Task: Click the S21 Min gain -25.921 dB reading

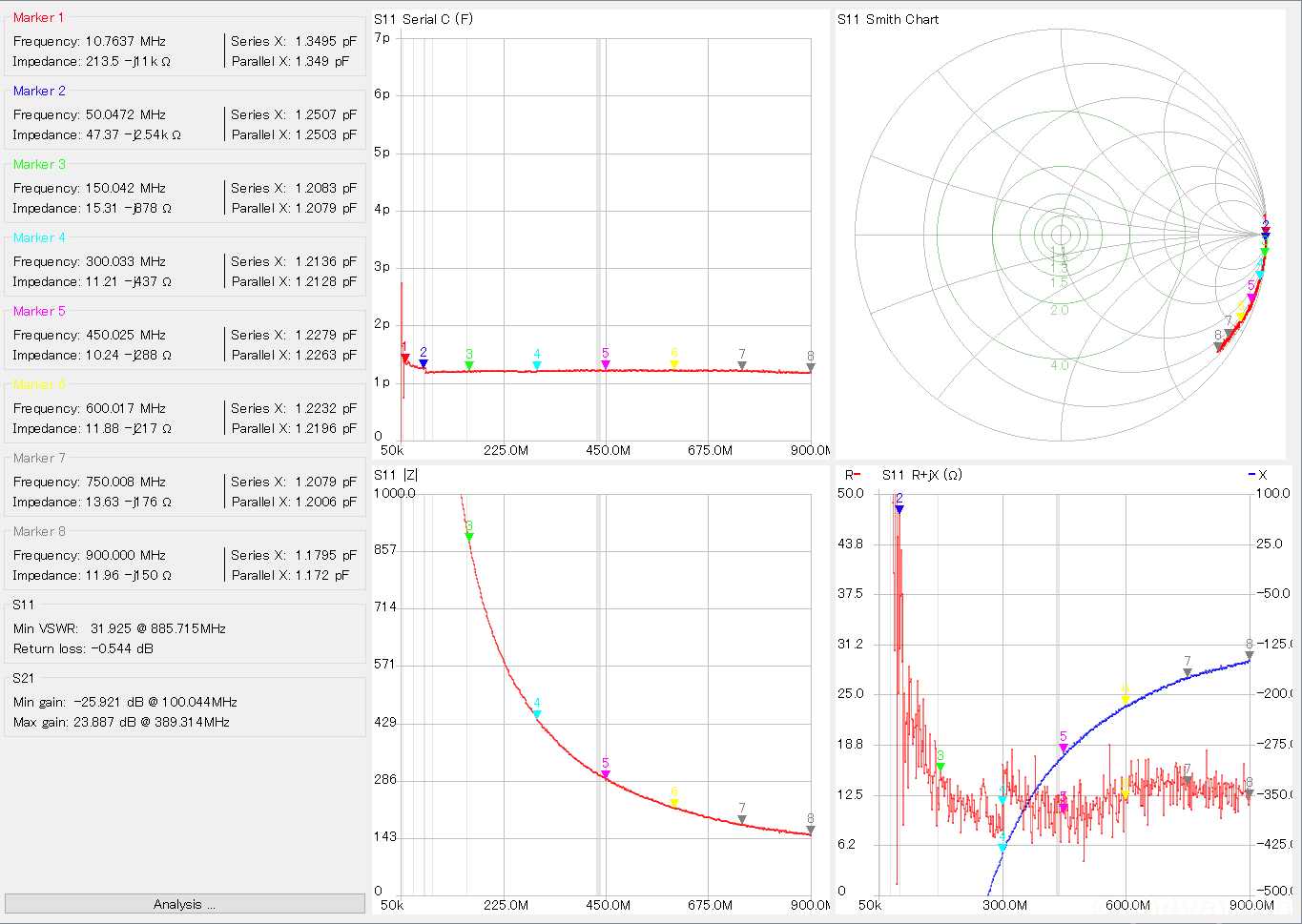Action: (x=125, y=702)
